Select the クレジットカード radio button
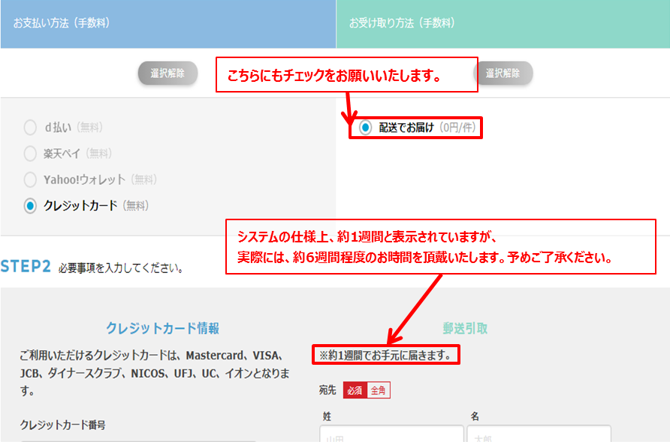This screenshot has height=442, width=670. [x=30, y=206]
